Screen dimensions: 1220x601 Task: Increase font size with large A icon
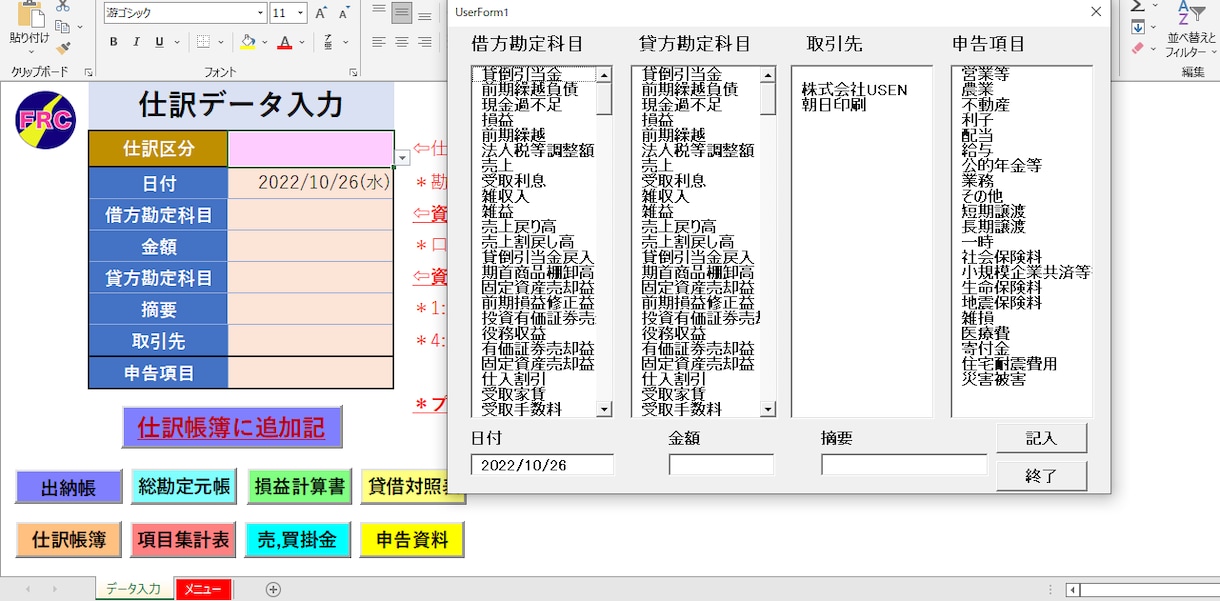tap(321, 13)
